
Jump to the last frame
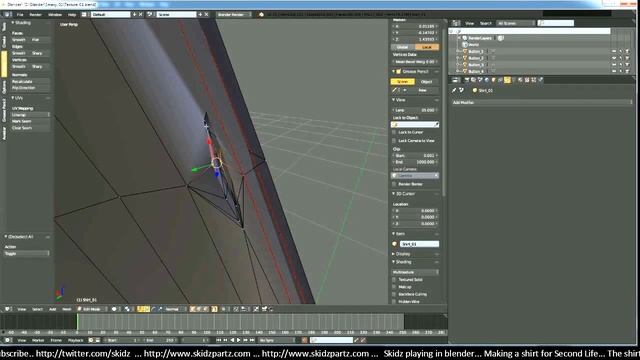pos(252,340)
